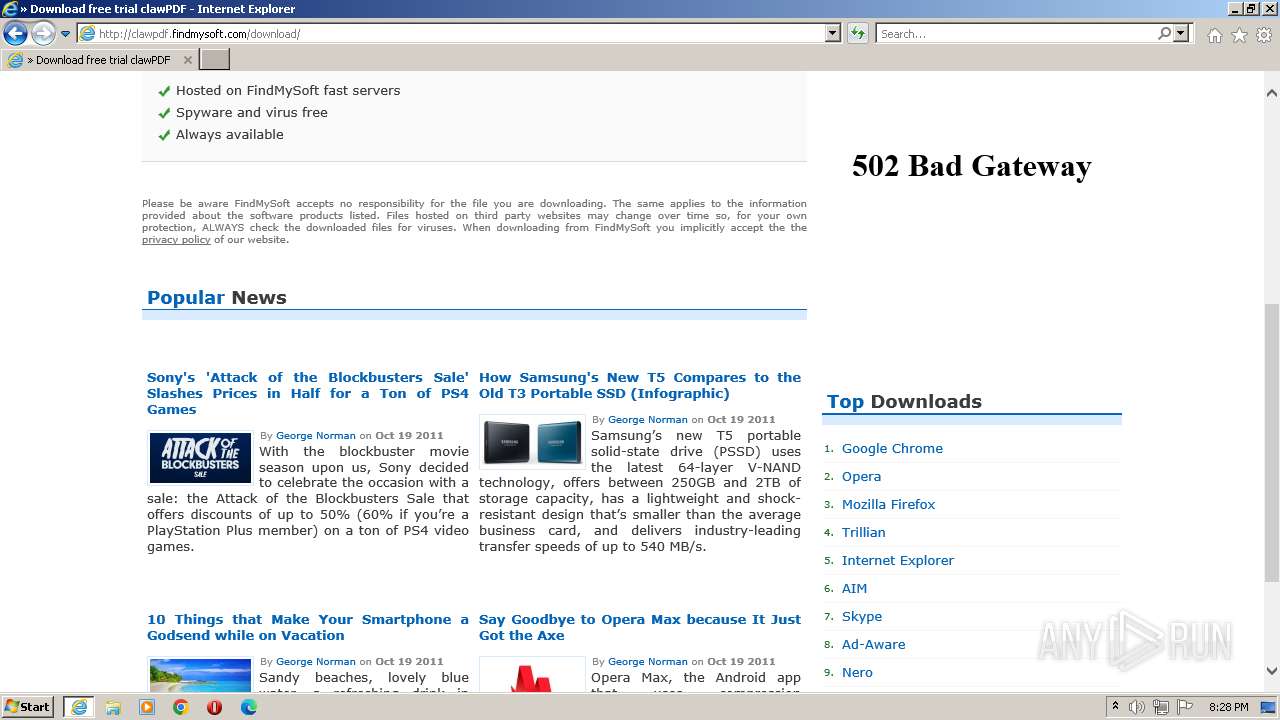Click the magnifier search icon
Viewport: 1280px width, 720px height.
point(1164,34)
